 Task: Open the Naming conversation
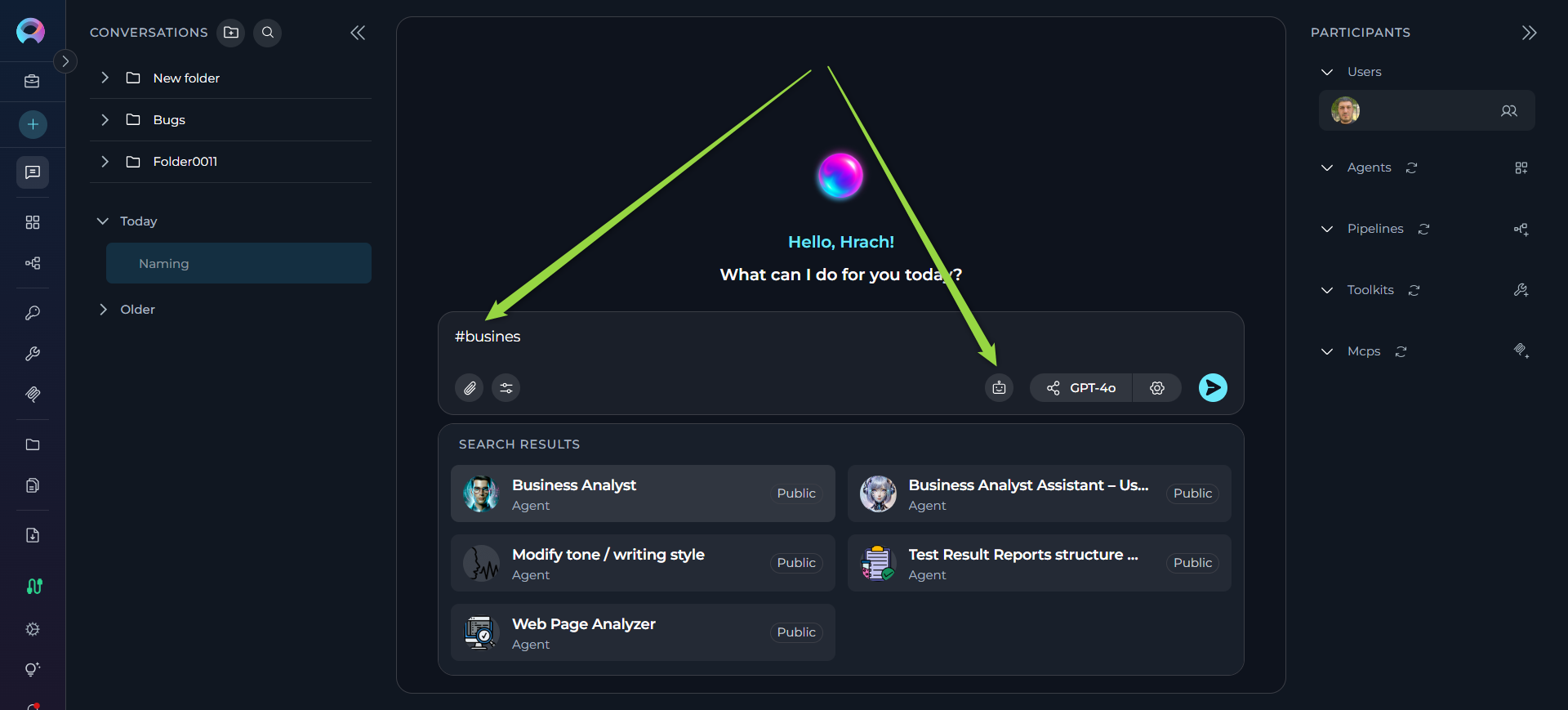238,263
